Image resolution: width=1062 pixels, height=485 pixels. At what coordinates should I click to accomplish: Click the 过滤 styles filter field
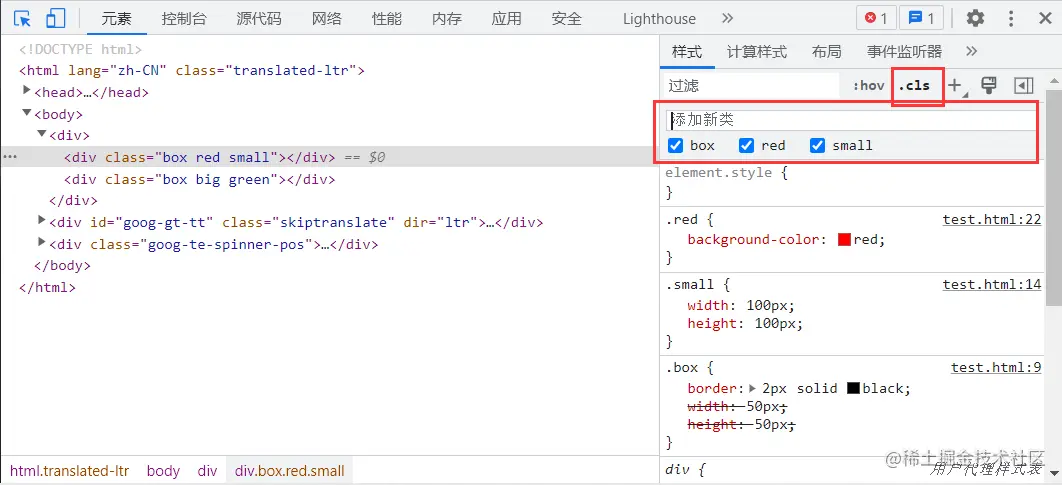pyautogui.click(x=752, y=85)
